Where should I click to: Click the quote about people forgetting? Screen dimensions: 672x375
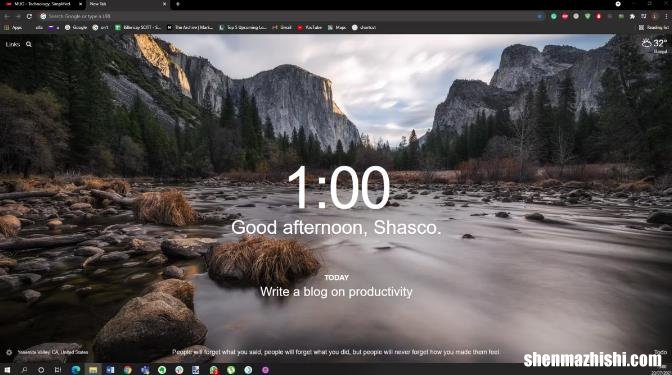[336, 352]
